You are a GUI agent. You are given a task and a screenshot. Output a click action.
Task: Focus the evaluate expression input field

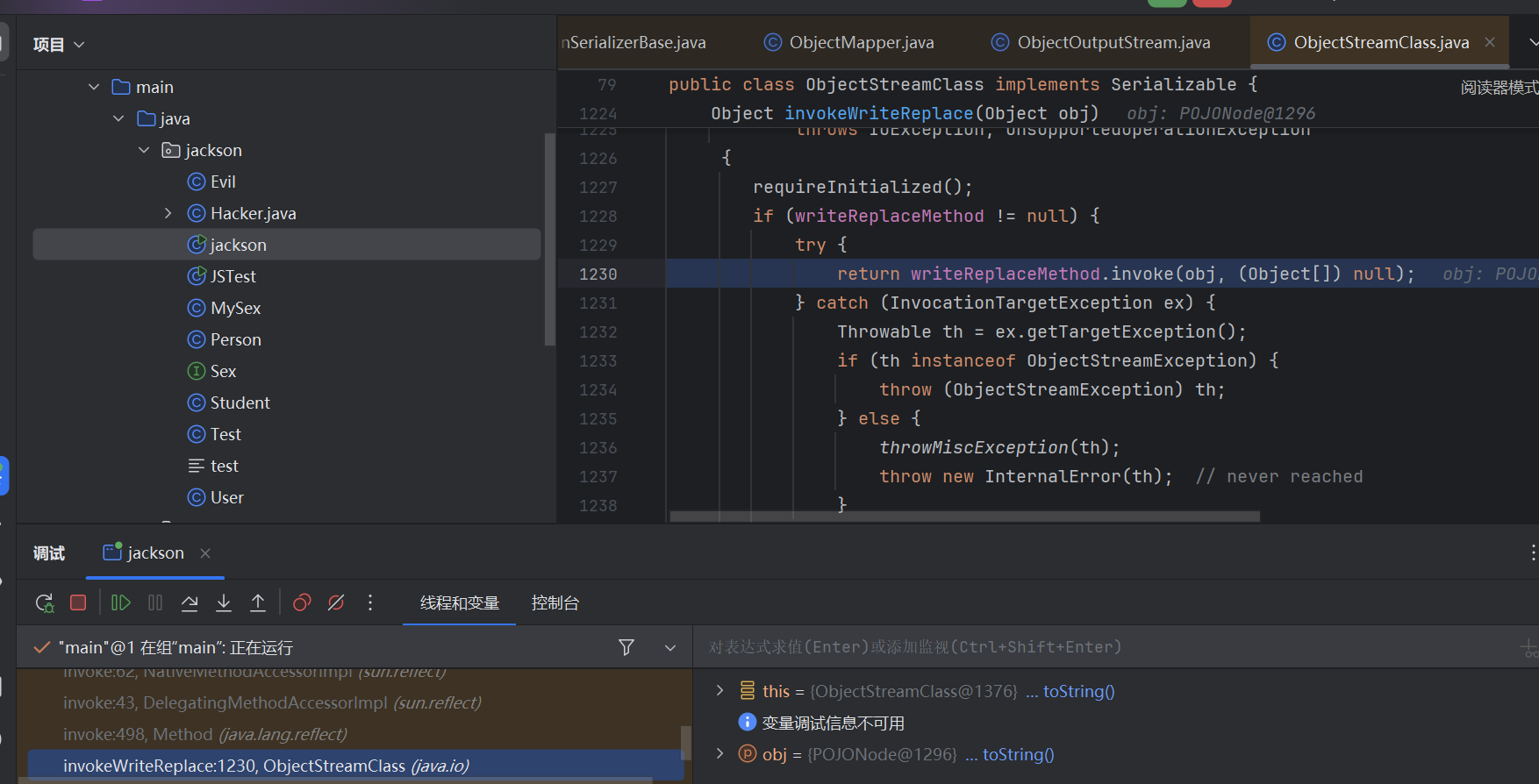(x=1106, y=647)
